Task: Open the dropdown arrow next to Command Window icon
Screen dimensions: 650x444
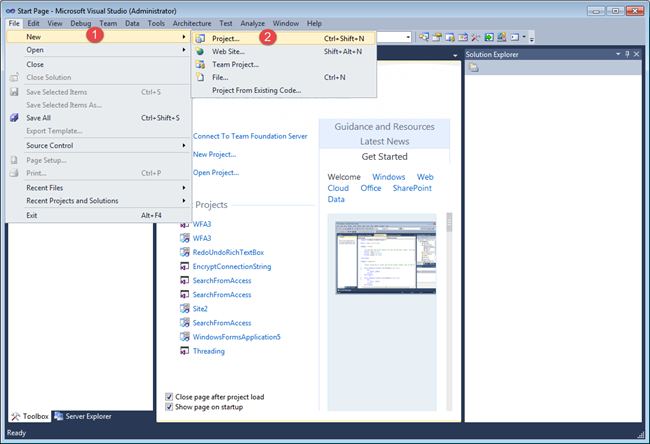Action: click(524, 37)
